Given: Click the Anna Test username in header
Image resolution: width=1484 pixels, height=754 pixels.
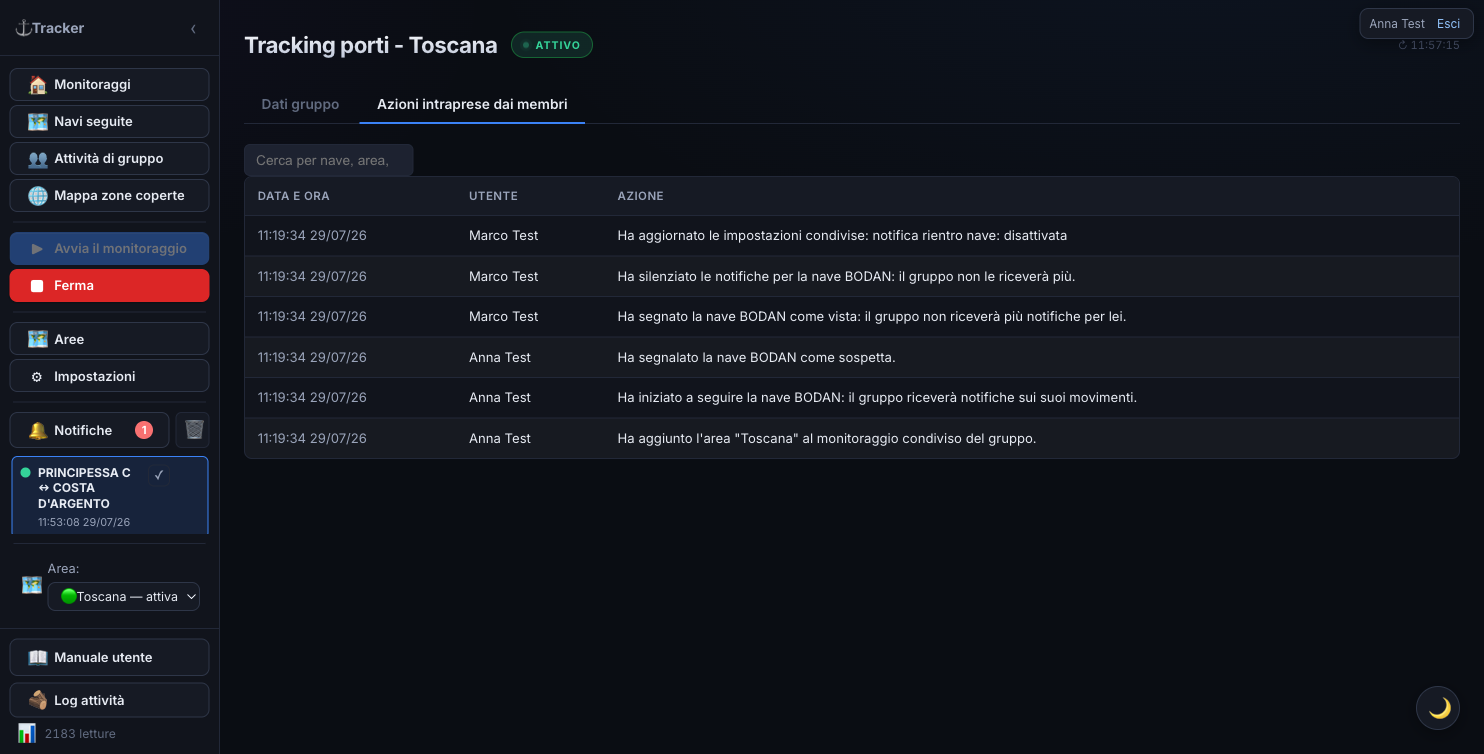Looking at the screenshot, I should (x=1397, y=24).
